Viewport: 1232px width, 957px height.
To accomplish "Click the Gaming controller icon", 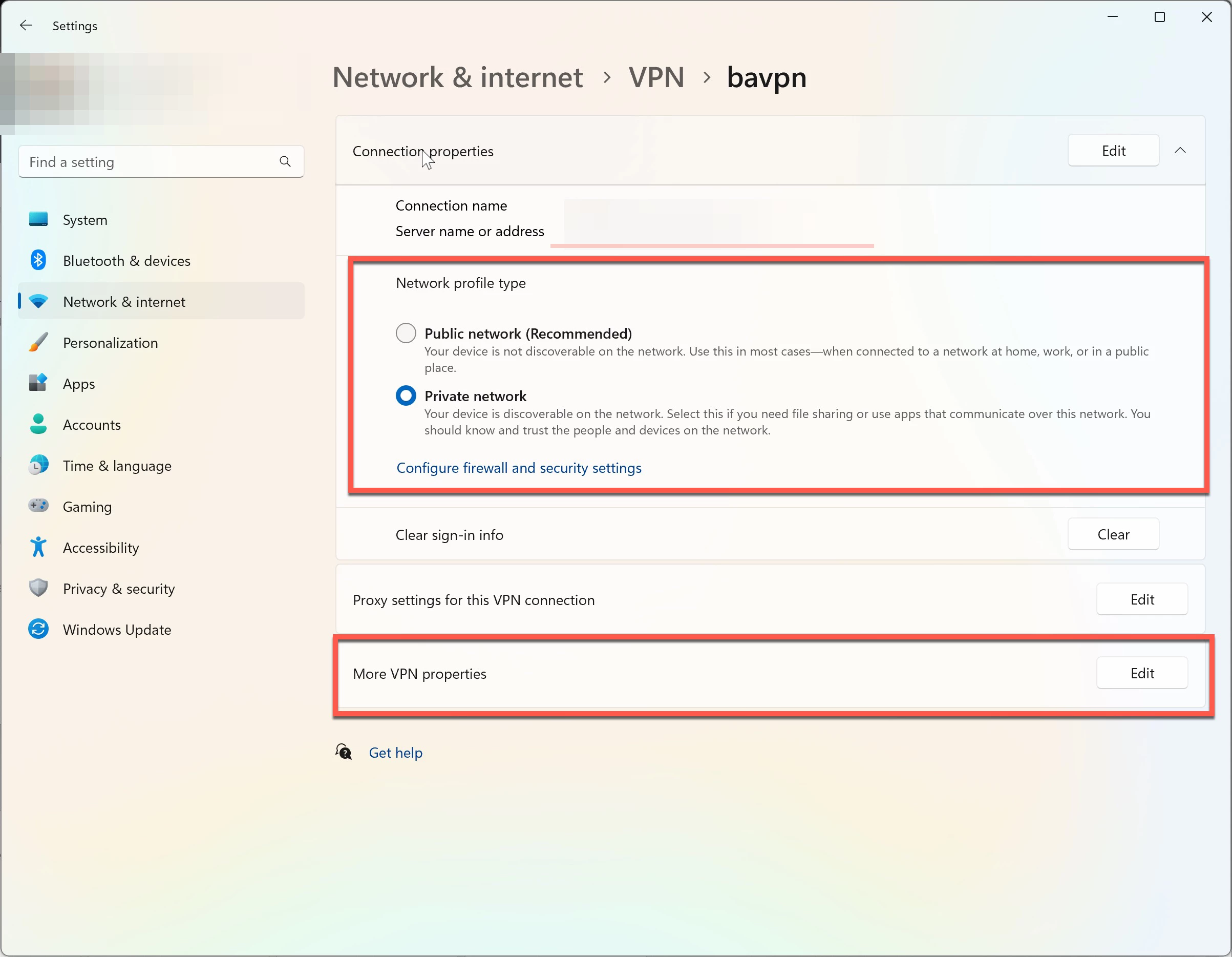I will [x=38, y=506].
